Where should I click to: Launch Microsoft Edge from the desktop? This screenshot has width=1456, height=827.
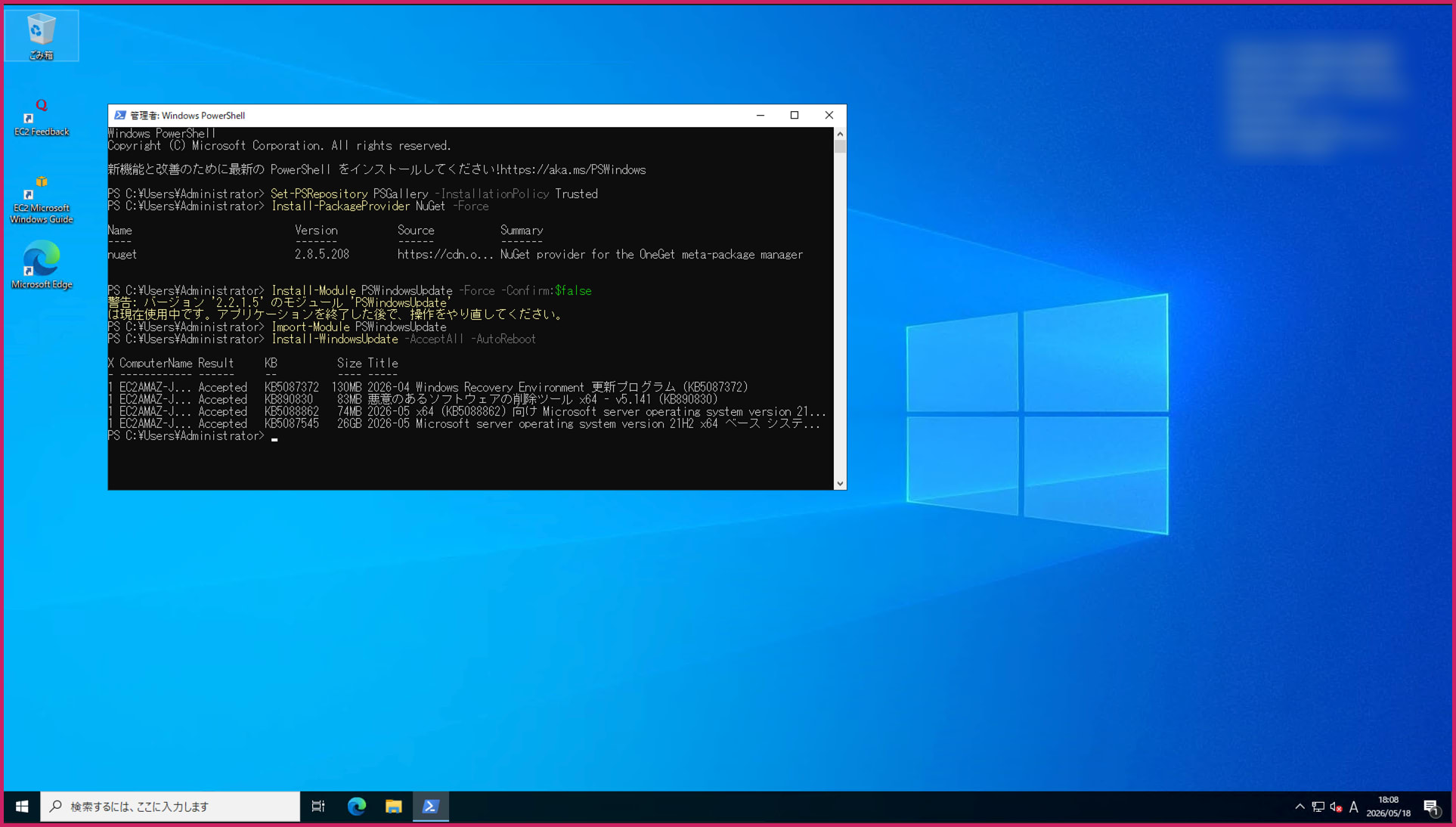[x=41, y=265]
